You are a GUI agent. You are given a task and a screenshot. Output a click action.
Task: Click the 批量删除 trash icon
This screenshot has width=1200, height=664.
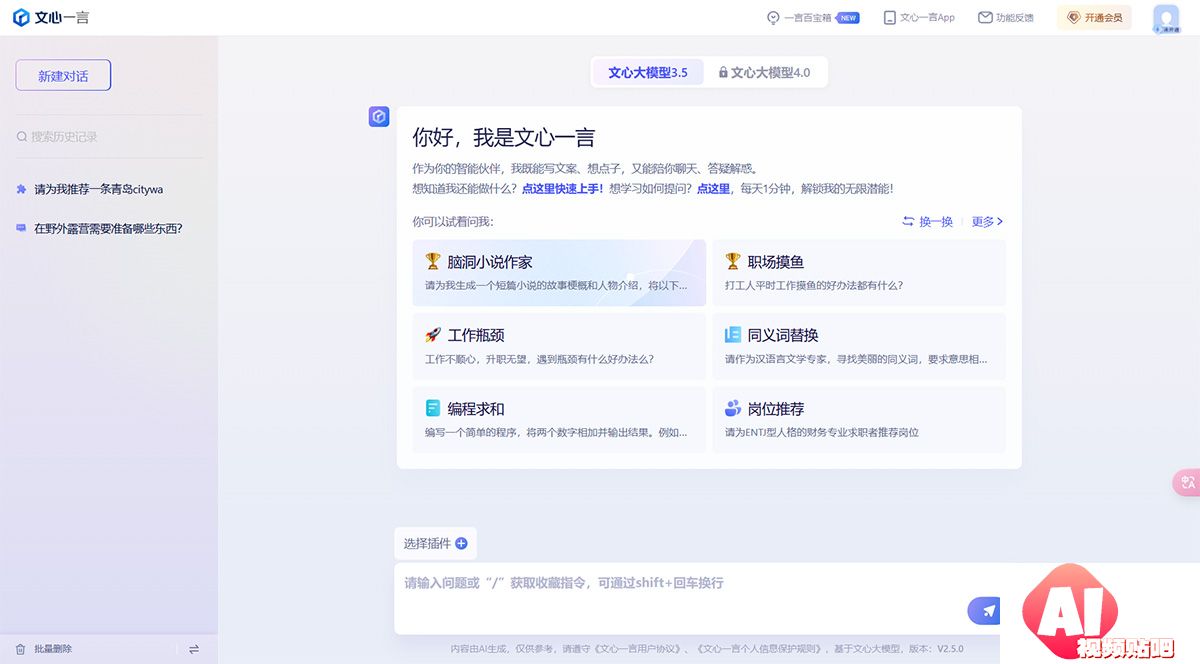coord(19,649)
